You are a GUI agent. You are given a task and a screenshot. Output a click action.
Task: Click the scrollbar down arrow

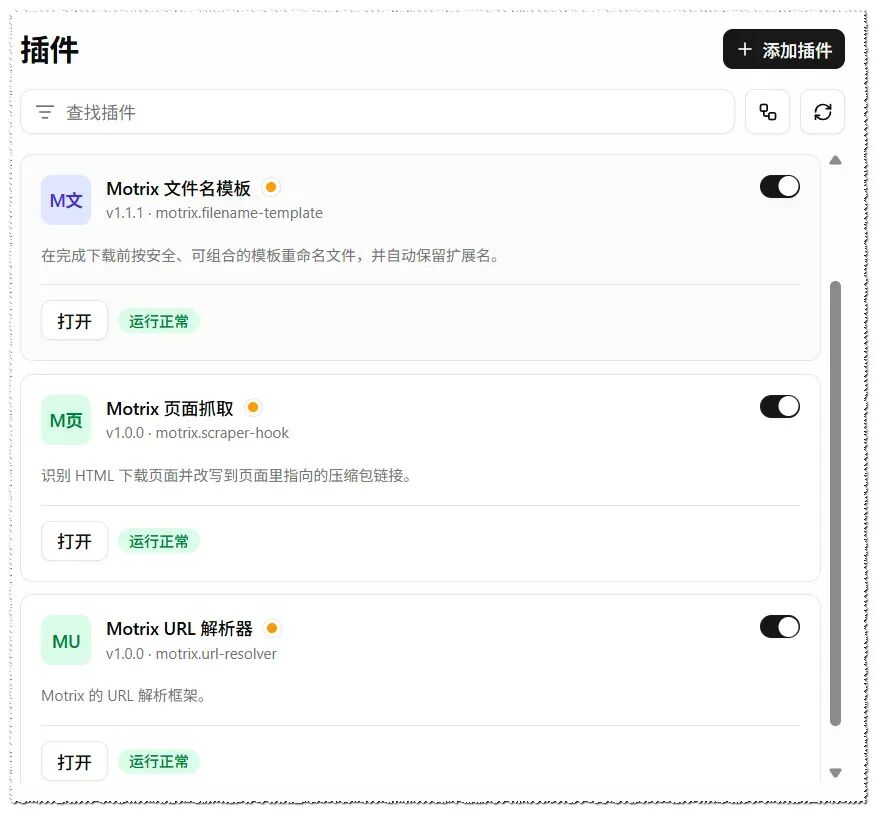[x=836, y=773]
